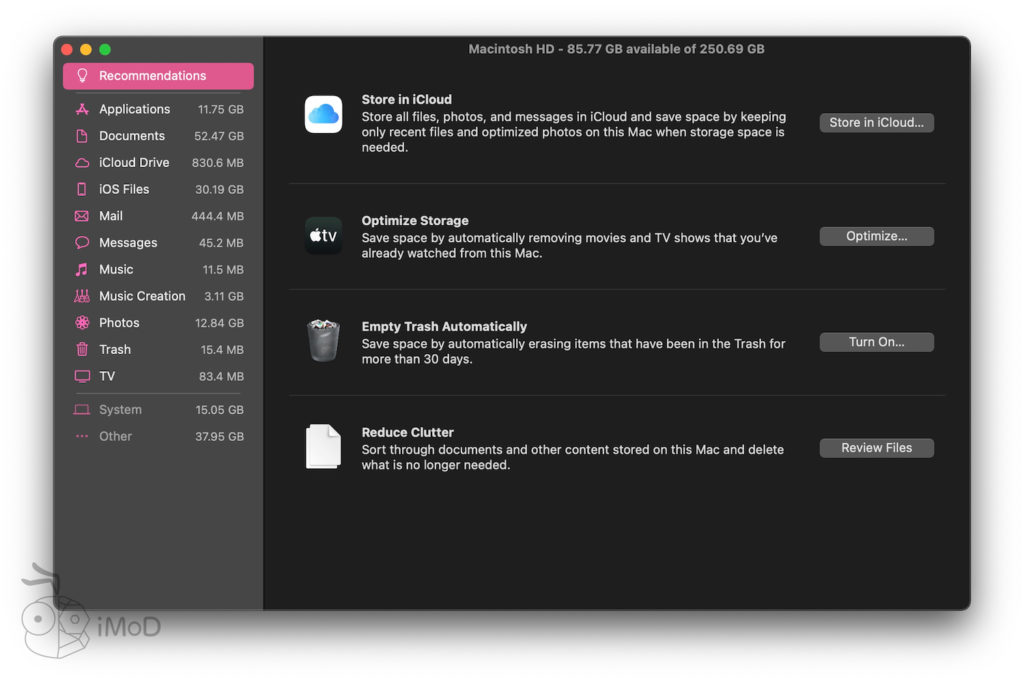1024x681 pixels.
Task: Select the Music note icon in sidebar
Action: [x=82, y=269]
